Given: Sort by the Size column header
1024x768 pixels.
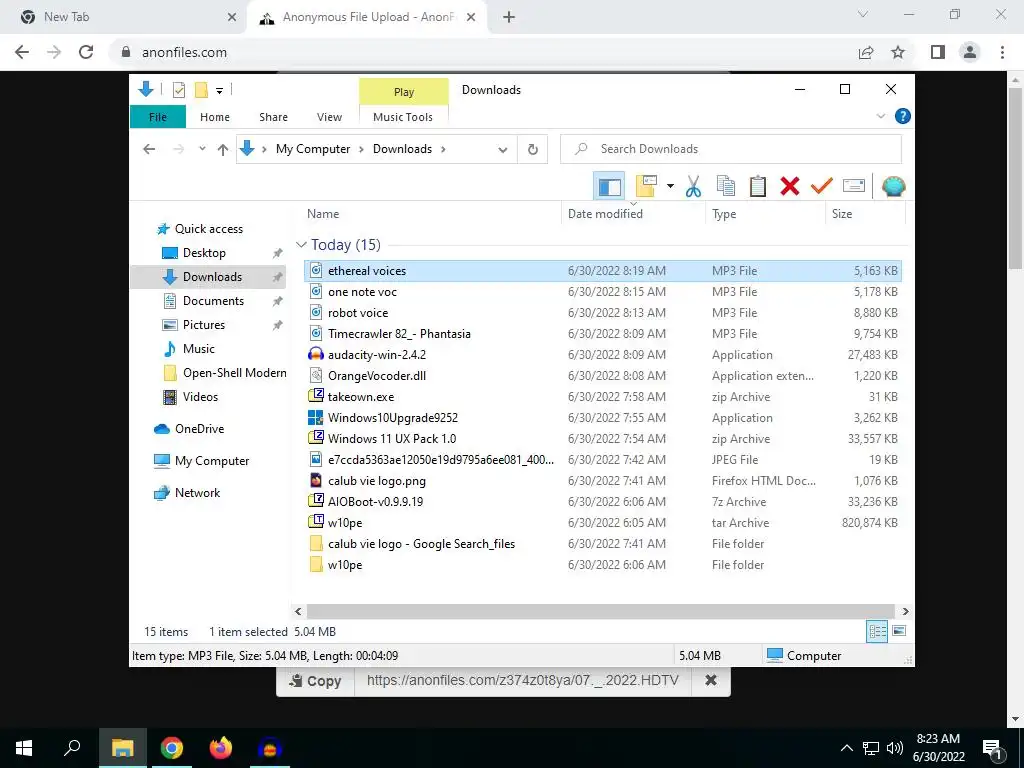Looking at the screenshot, I should [865, 214].
